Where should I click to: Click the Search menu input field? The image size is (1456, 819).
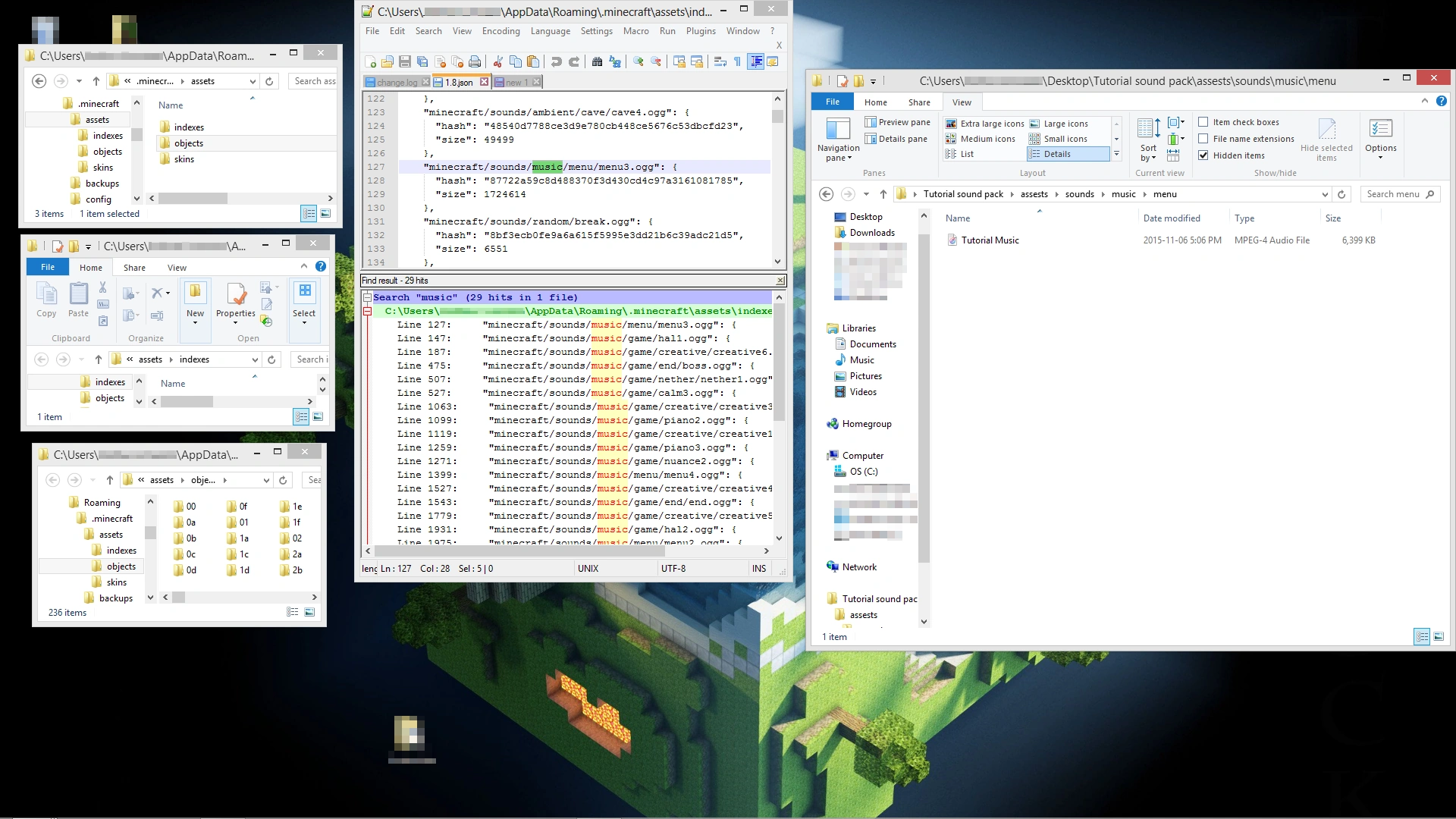1393,194
